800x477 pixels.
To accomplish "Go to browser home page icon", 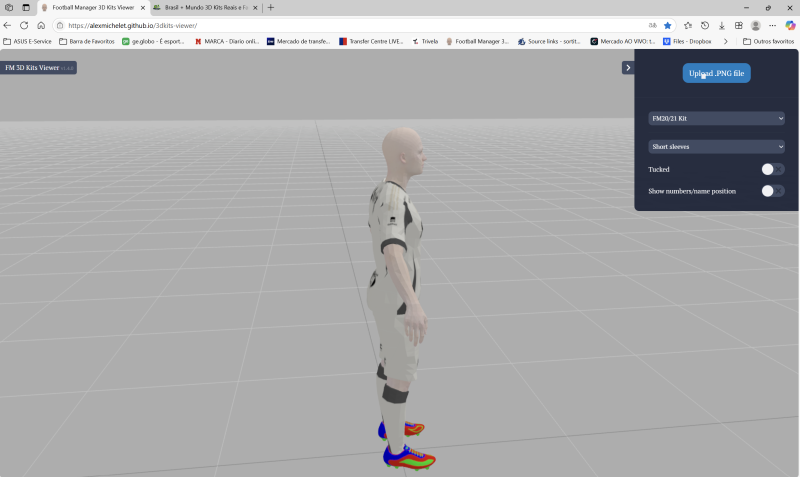I will tap(41, 25).
